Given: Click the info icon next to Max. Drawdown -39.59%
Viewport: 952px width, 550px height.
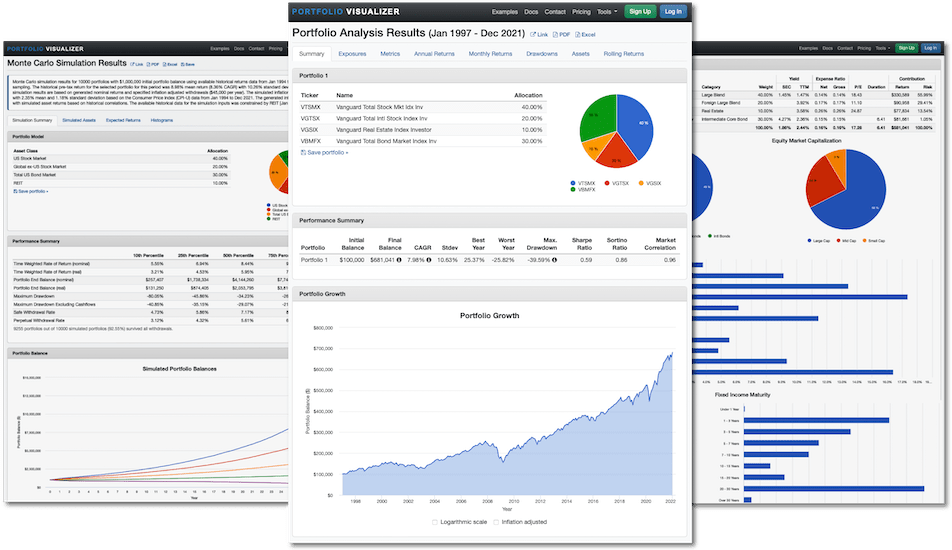Looking at the screenshot, I should click(x=554, y=260).
